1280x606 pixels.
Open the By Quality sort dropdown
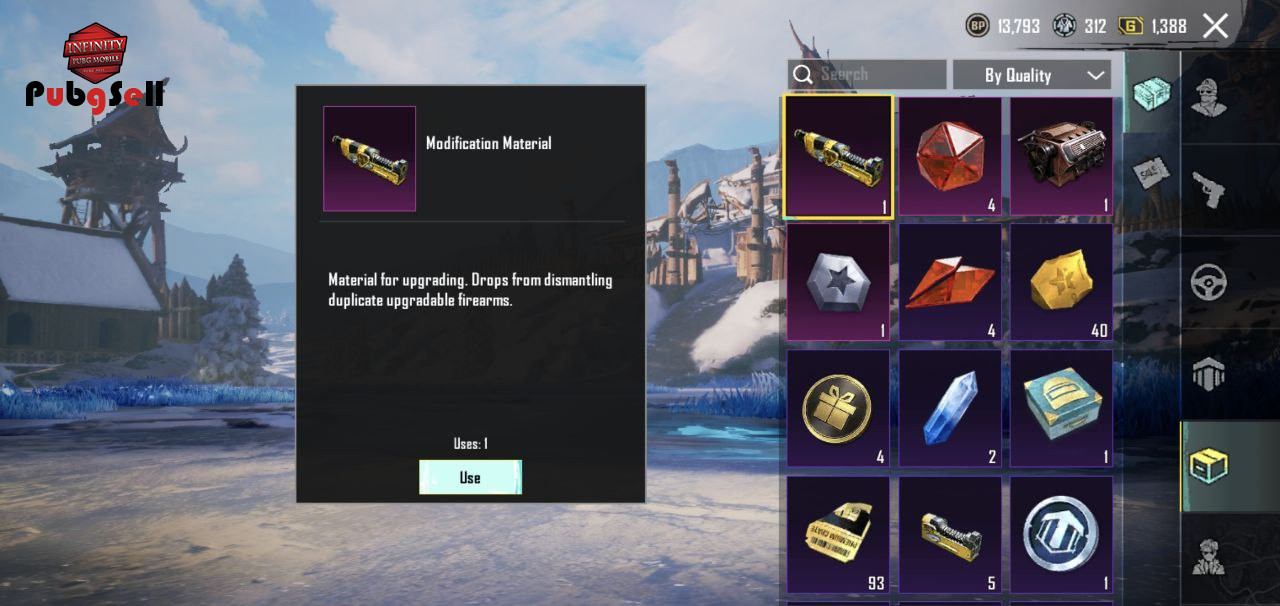pyautogui.click(x=1032, y=75)
